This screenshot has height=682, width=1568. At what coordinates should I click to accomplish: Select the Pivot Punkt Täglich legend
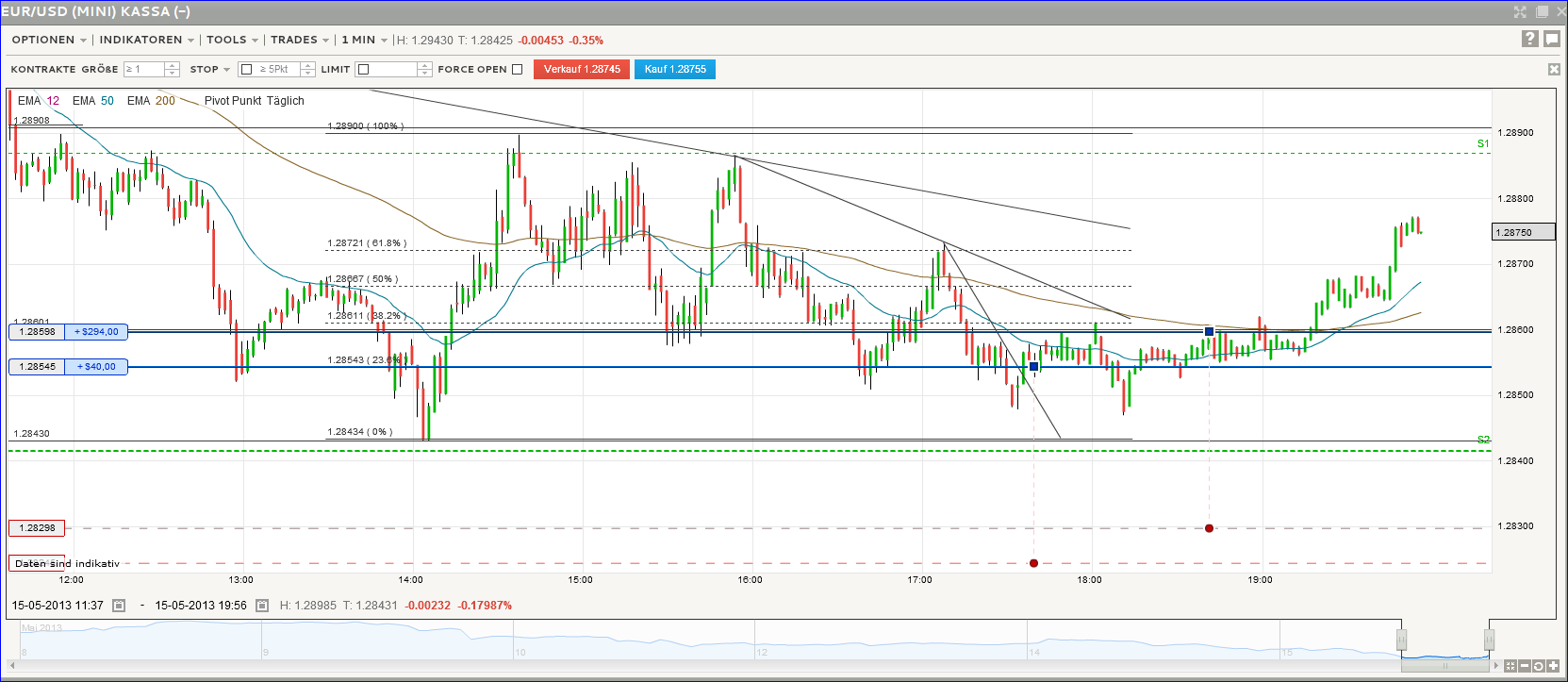255,101
